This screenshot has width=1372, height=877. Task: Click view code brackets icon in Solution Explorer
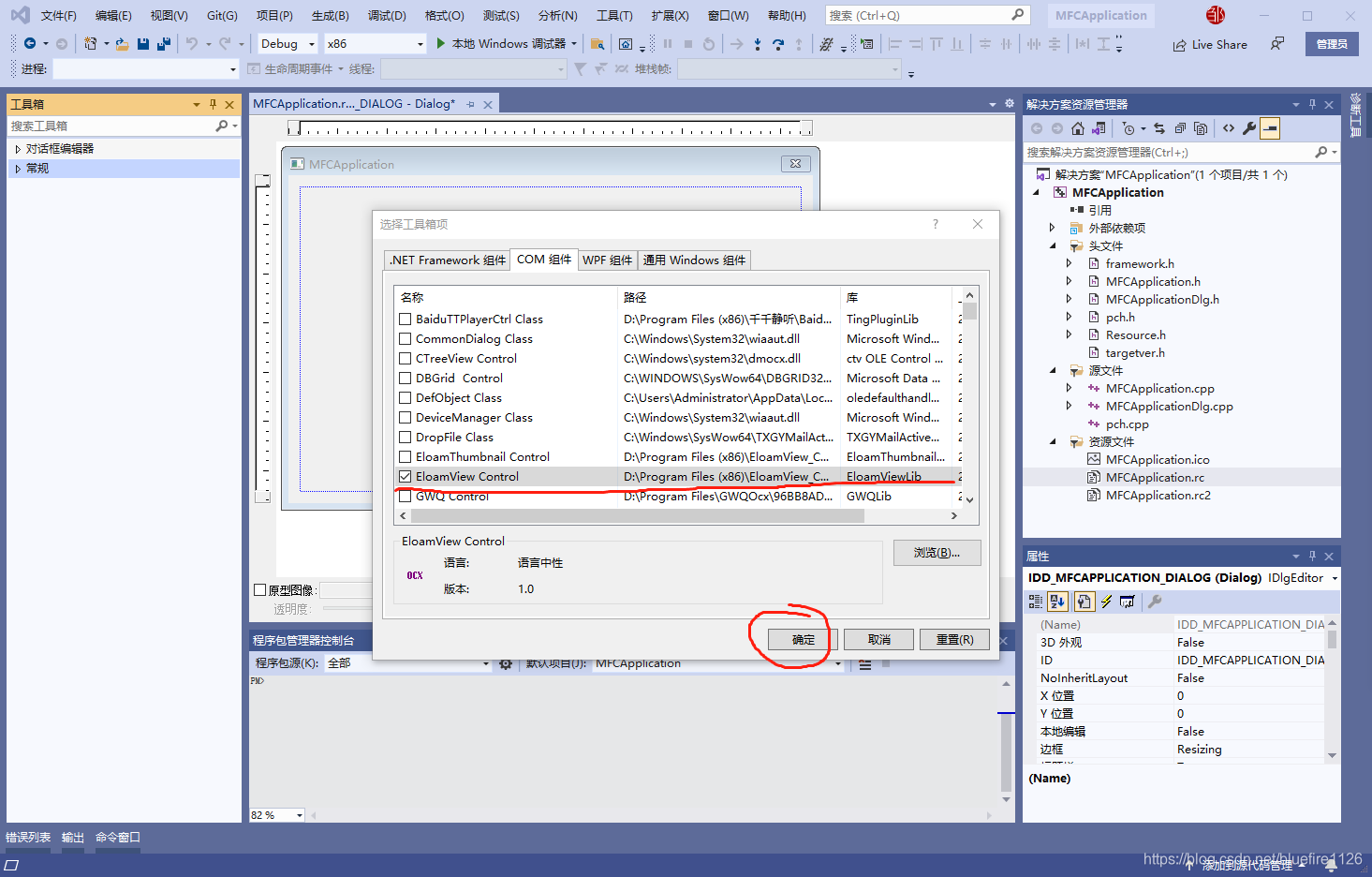(x=1229, y=128)
